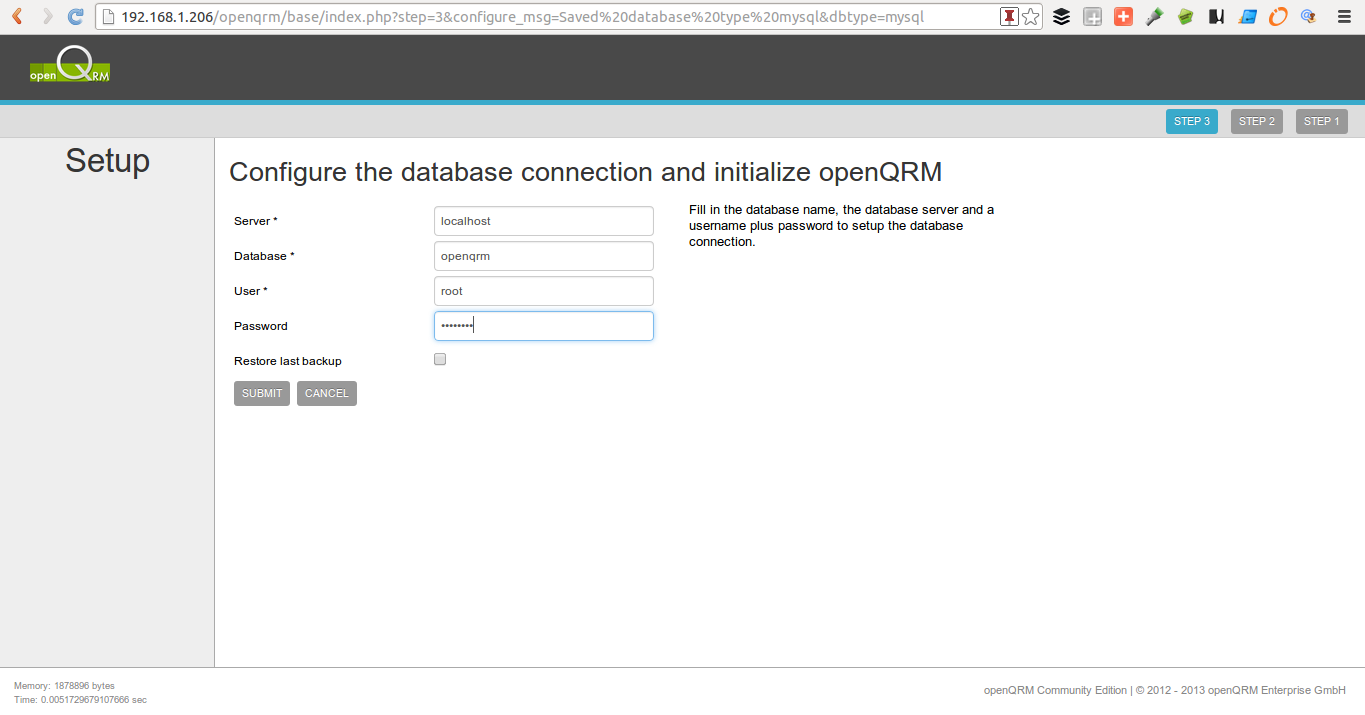Navigate back using the browser back arrow
The image size is (1365, 715).
15,16
